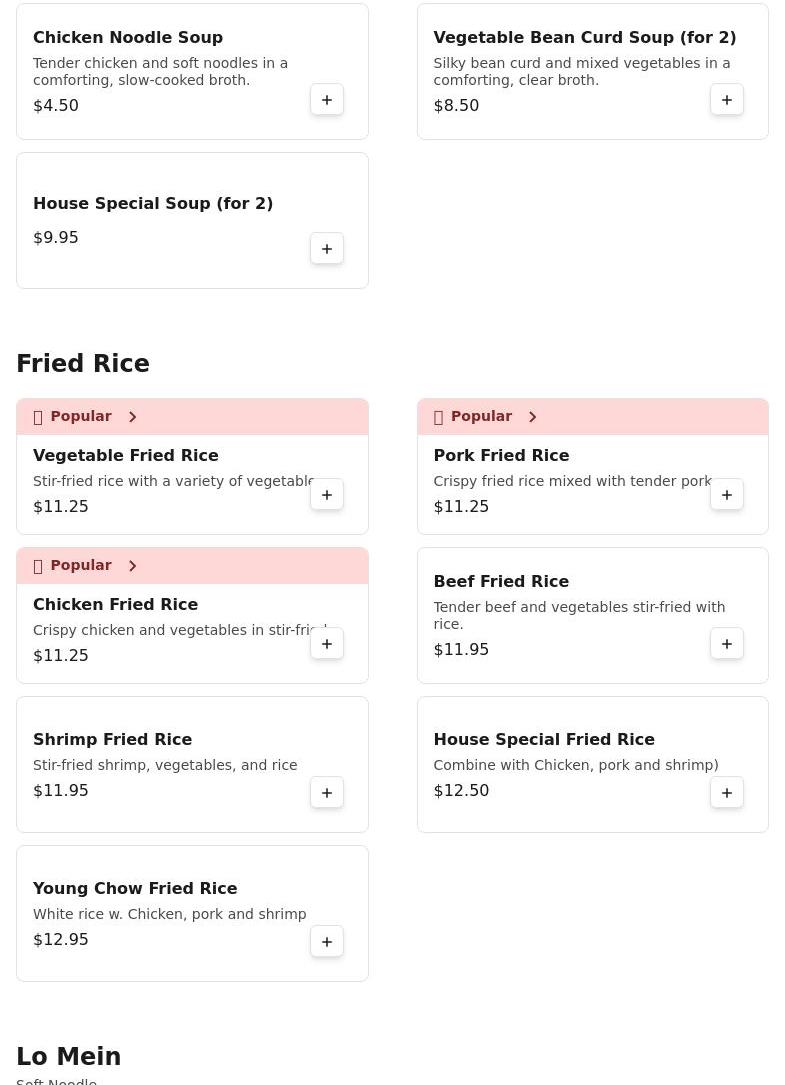Open Beef Fried Rice item title

tap(501, 582)
